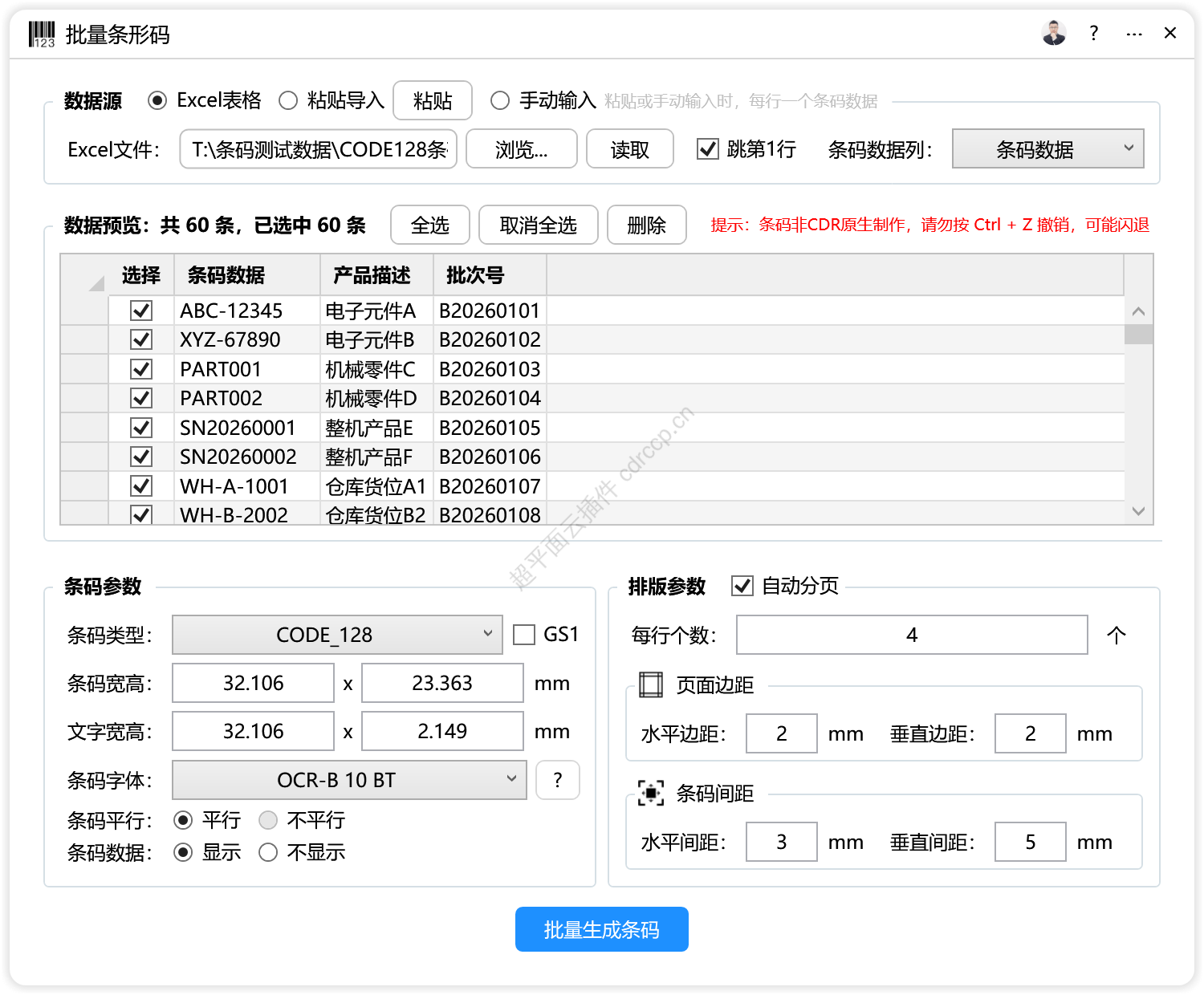Uncheck the PART001 row checkbox
1204x995 pixels.
coord(141,369)
